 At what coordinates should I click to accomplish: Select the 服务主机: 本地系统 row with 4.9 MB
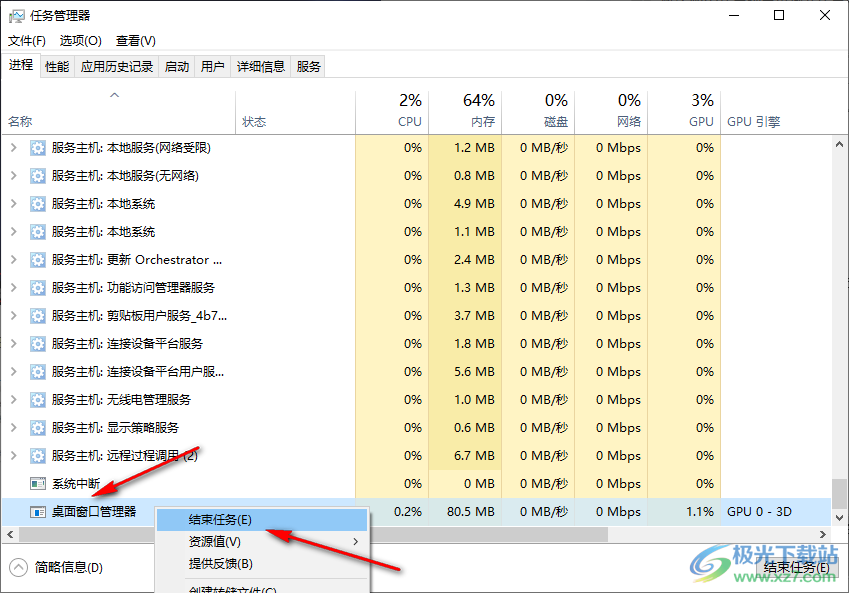click(417, 204)
